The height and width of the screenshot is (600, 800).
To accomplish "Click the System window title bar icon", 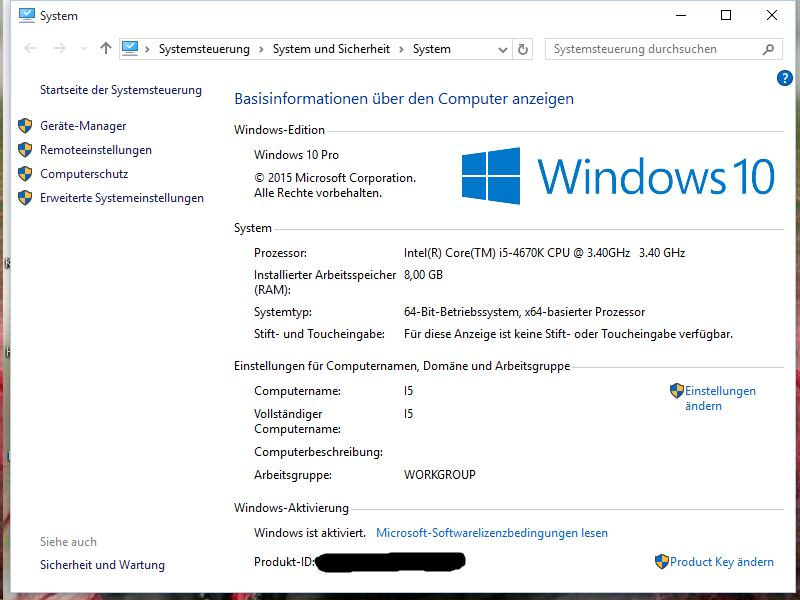I will (x=27, y=15).
